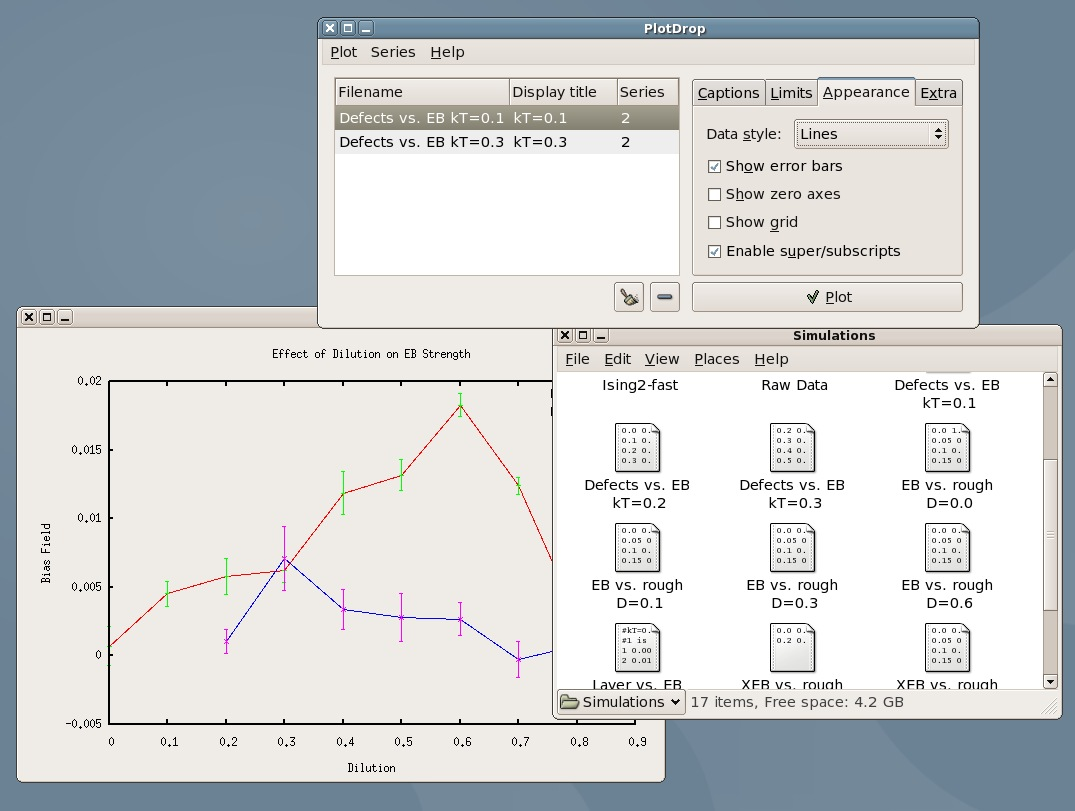Viewport: 1075px width, 811px height.
Task: Click the remove series minus button
Action: [664, 297]
